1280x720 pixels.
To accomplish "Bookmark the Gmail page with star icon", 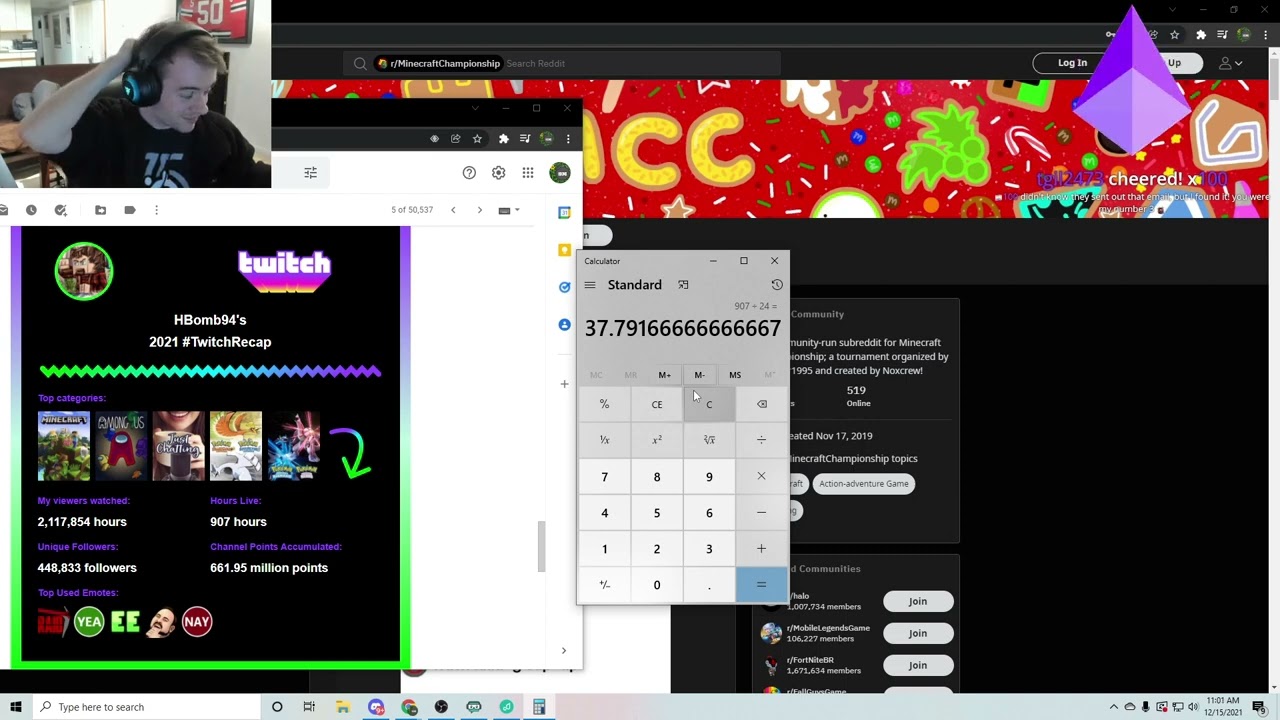I will (477, 139).
